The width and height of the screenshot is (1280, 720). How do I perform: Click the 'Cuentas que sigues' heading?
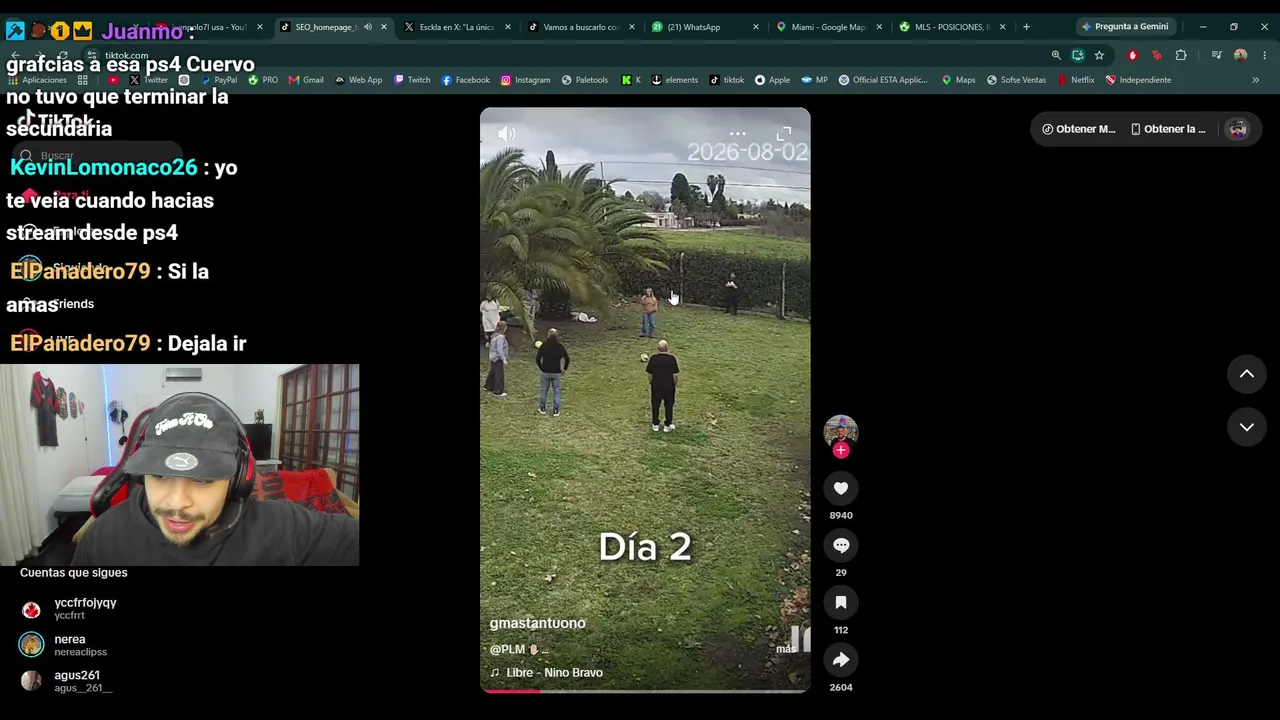tap(74, 573)
